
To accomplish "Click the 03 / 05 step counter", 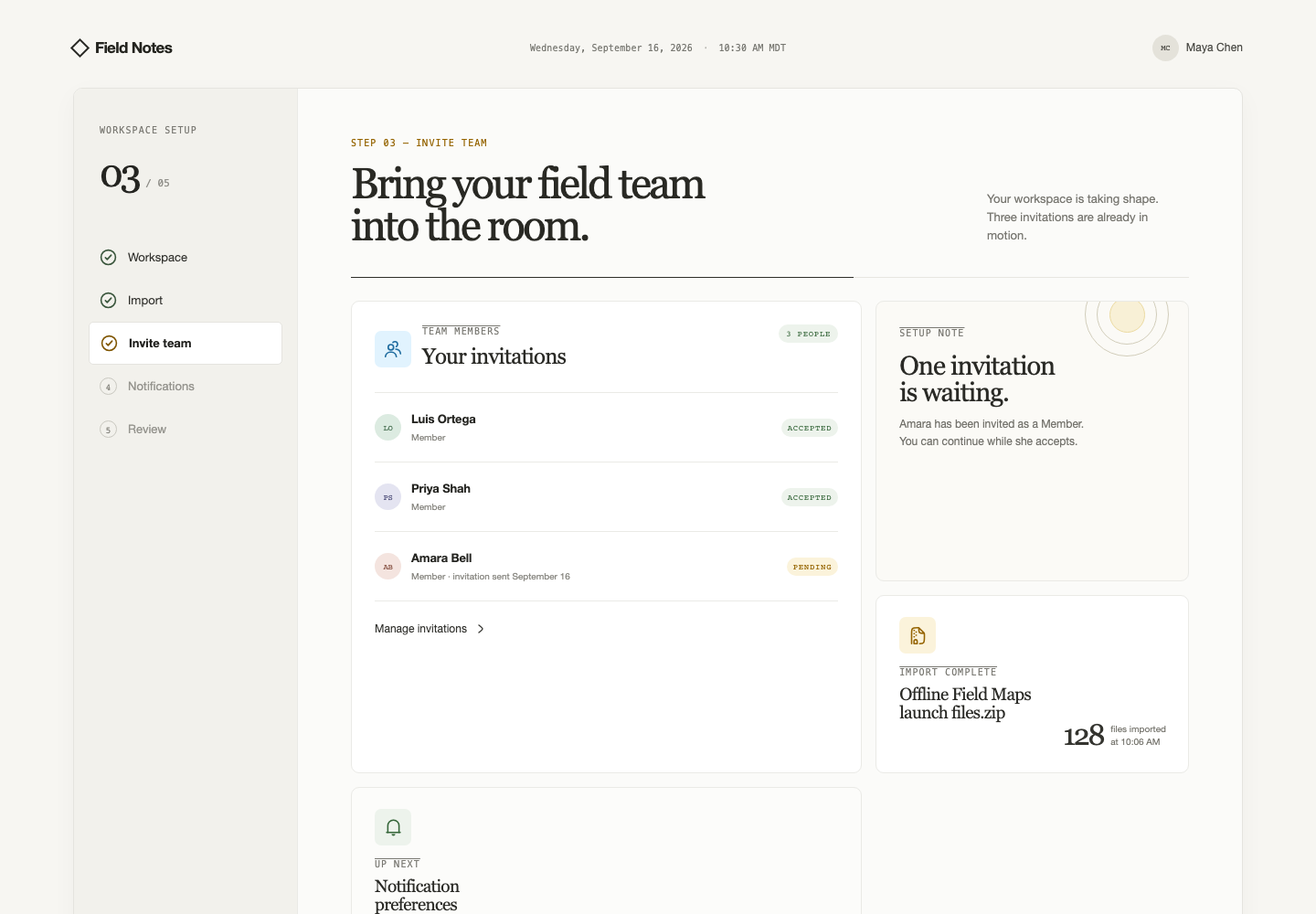I will pos(134,177).
